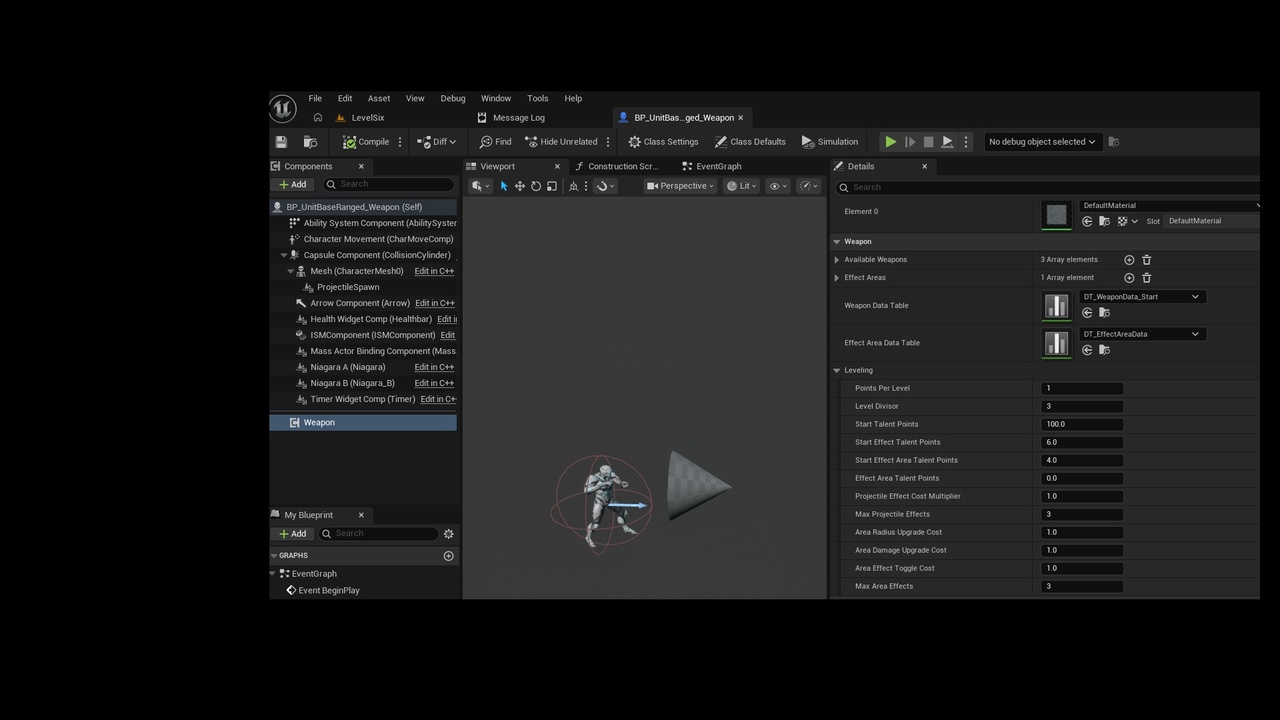Open the Asset menu
The height and width of the screenshot is (720, 1280).
tap(379, 98)
